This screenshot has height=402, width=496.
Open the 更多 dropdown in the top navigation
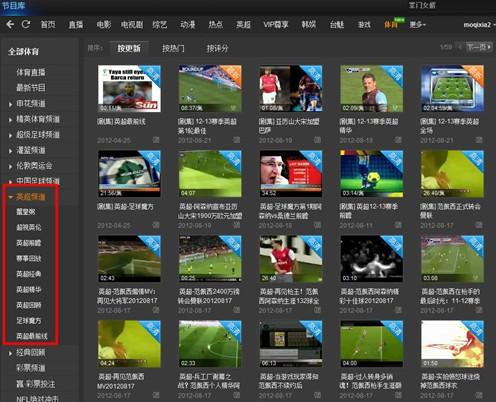tap(417, 24)
